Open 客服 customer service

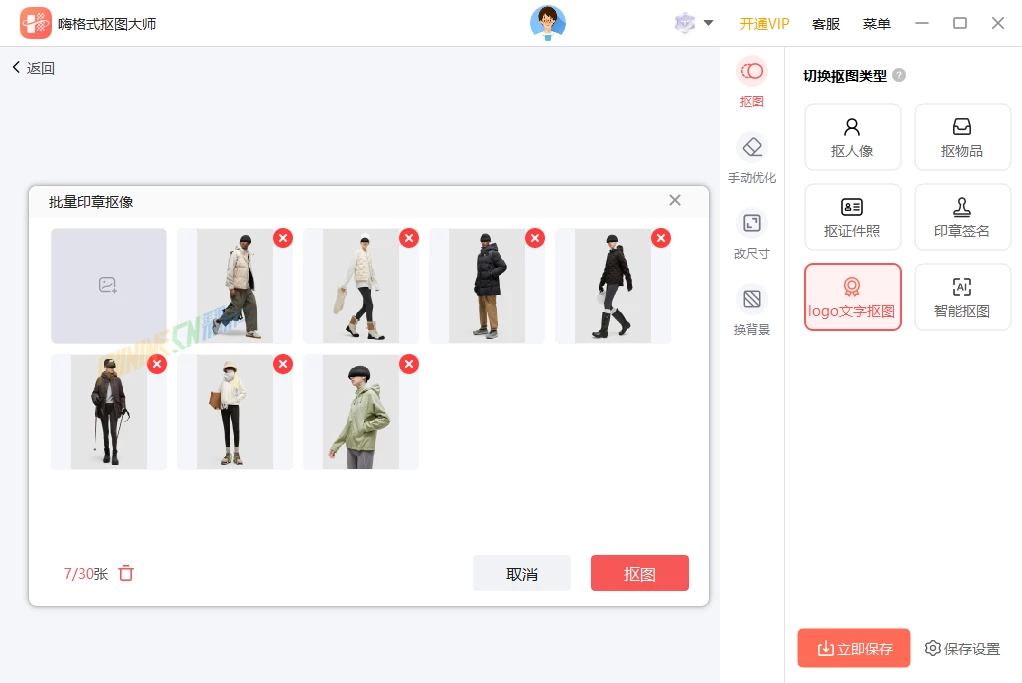click(x=826, y=24)
